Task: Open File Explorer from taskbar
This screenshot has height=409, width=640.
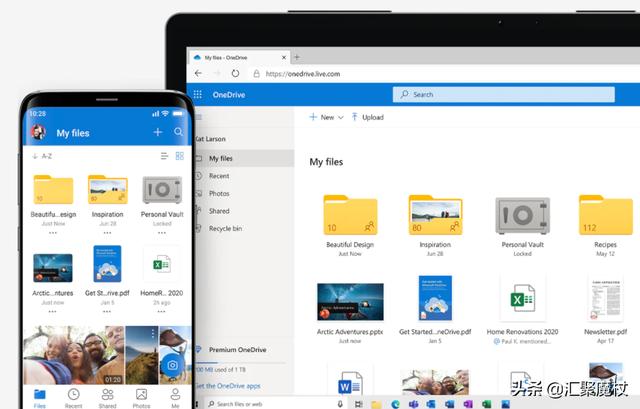Action: (x=376, y=404)
